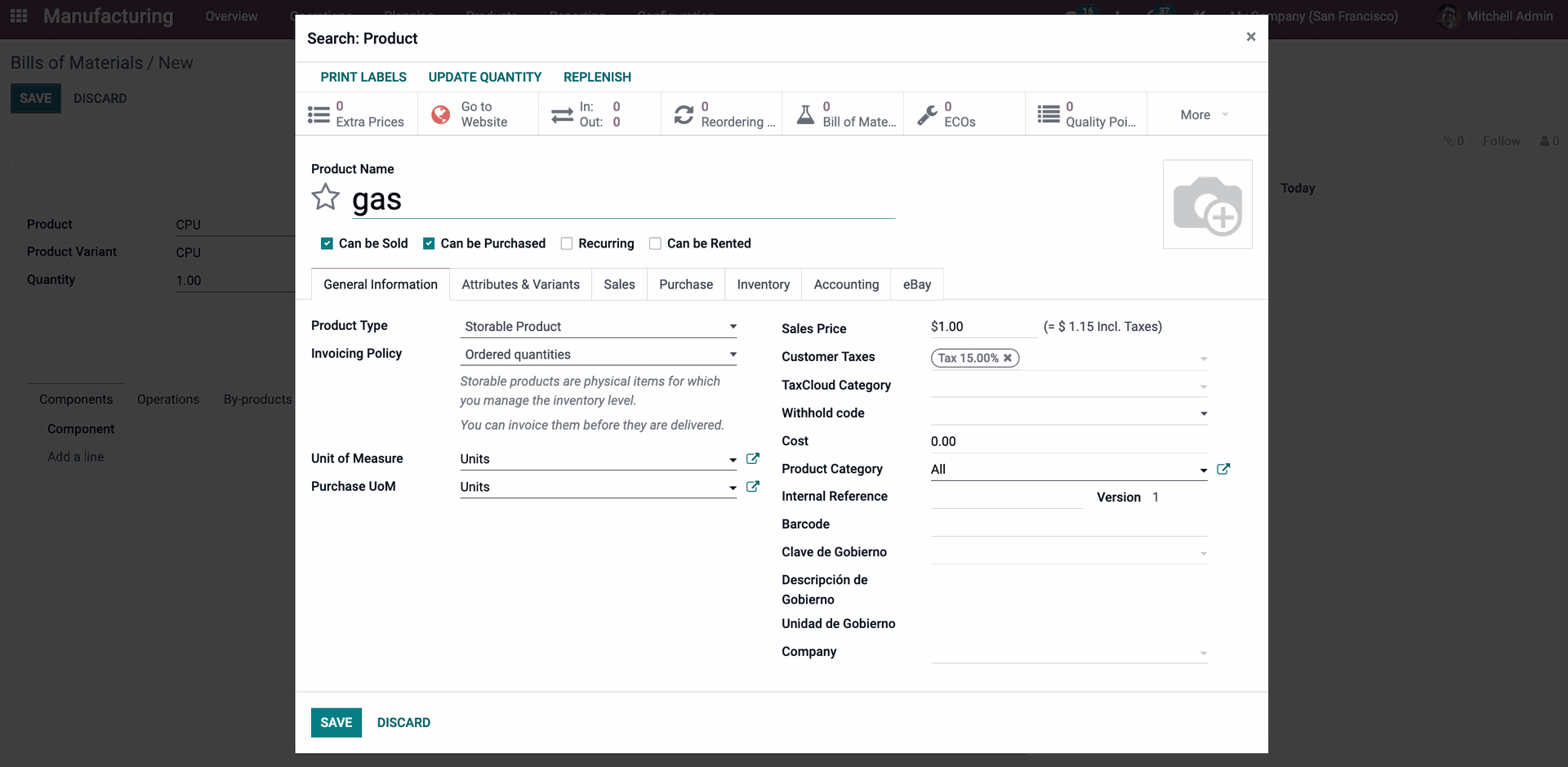
Task: Click the Go to Website globe icon
Action: tap(440, 114)
